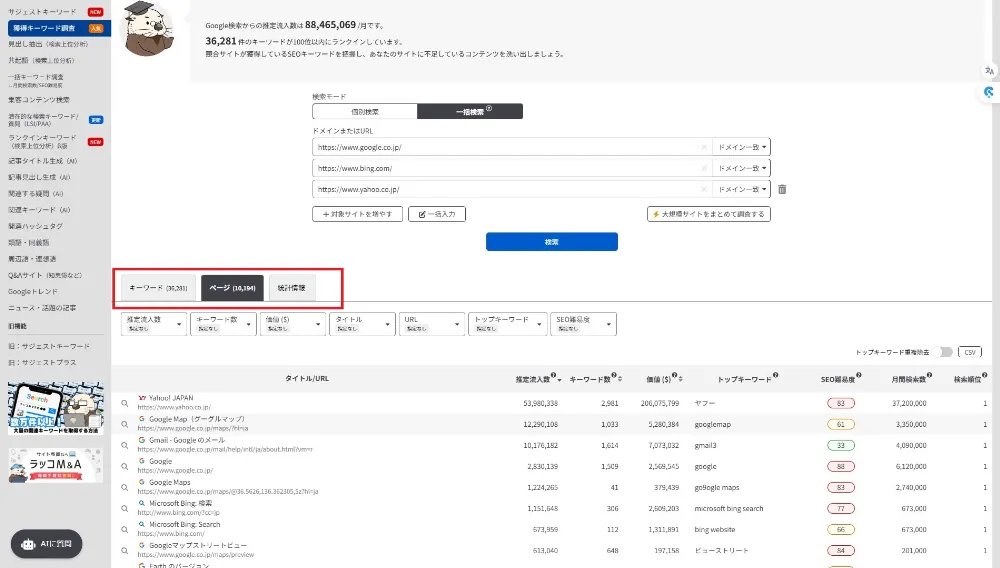Image resolution: width=1000 pixels, height=568 pixels.
Task: Open the ラッコM&A banner
Action: (55, 465)
